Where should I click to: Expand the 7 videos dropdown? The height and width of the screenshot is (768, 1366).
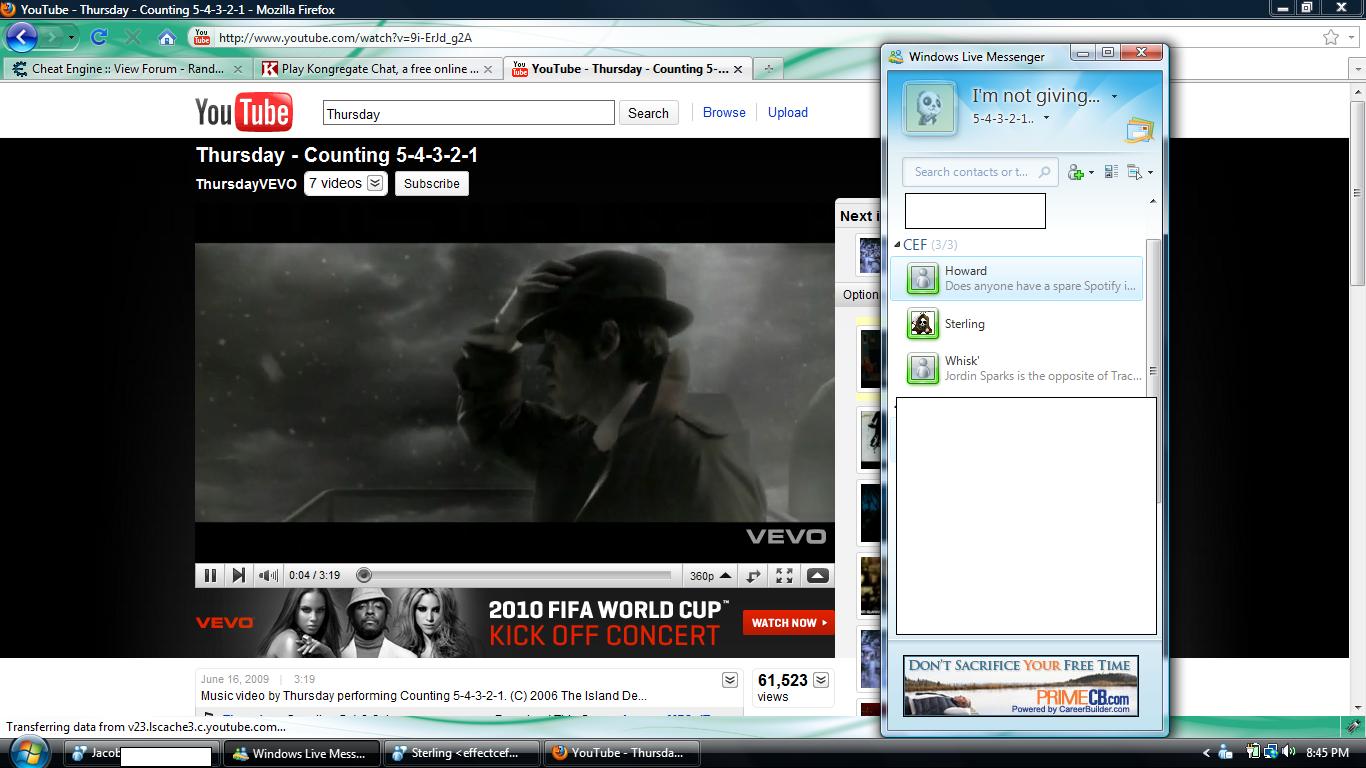tap(345, 183)
